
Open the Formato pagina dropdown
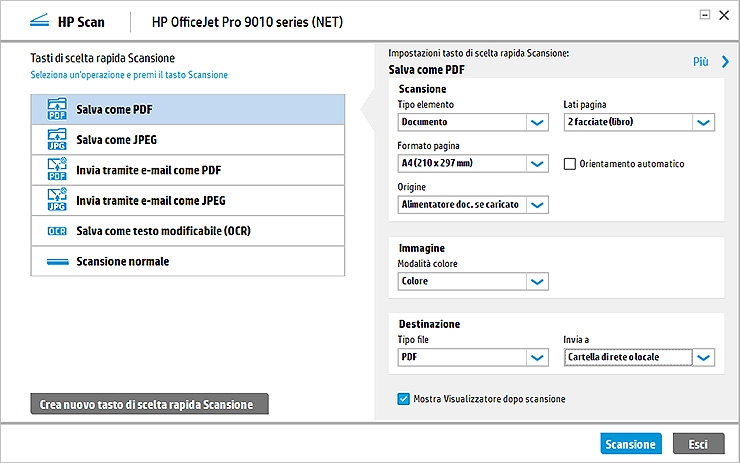click(537, 164)
